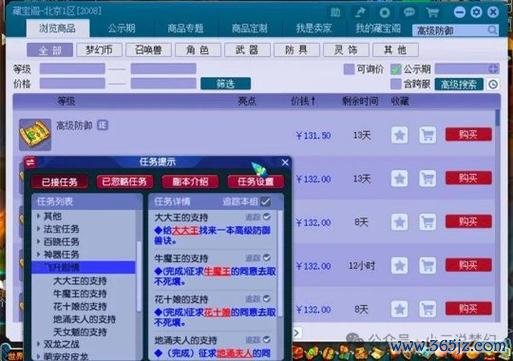513x361 pixels.
Task: Click the red swap icon on the 任务提示 title bar
Action: click(31, 162)
